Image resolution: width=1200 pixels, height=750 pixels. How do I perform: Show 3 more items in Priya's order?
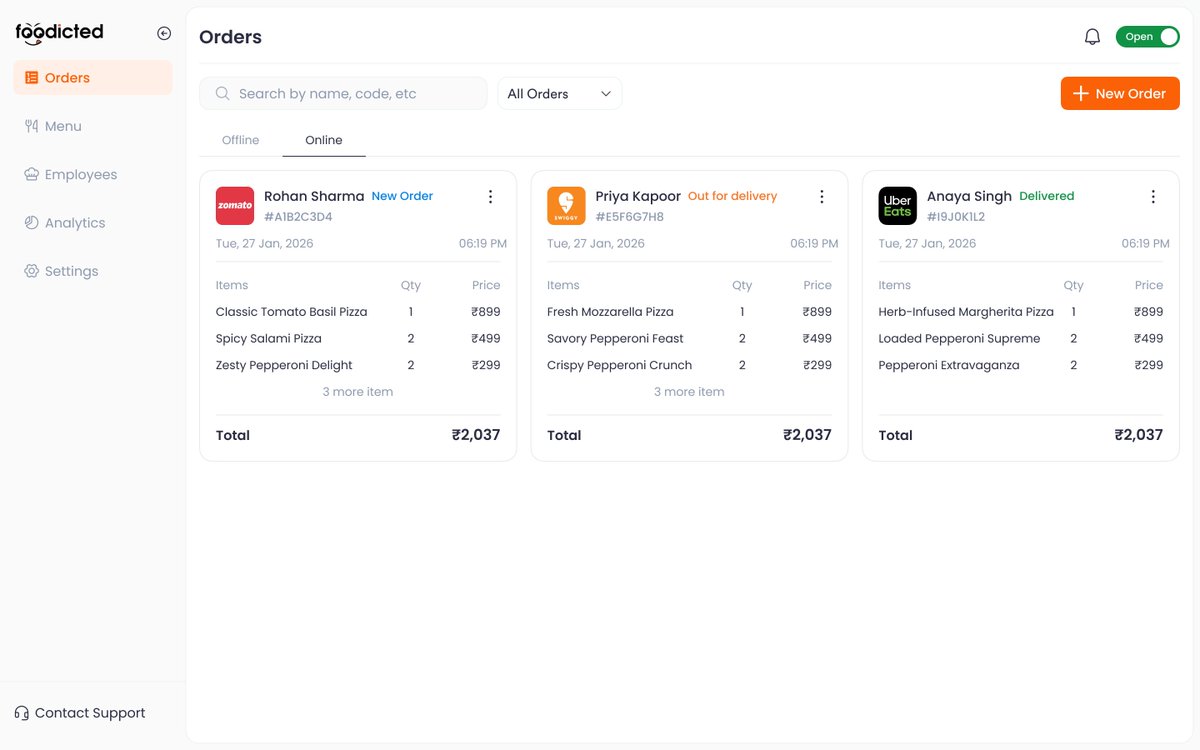pos(689,392)
